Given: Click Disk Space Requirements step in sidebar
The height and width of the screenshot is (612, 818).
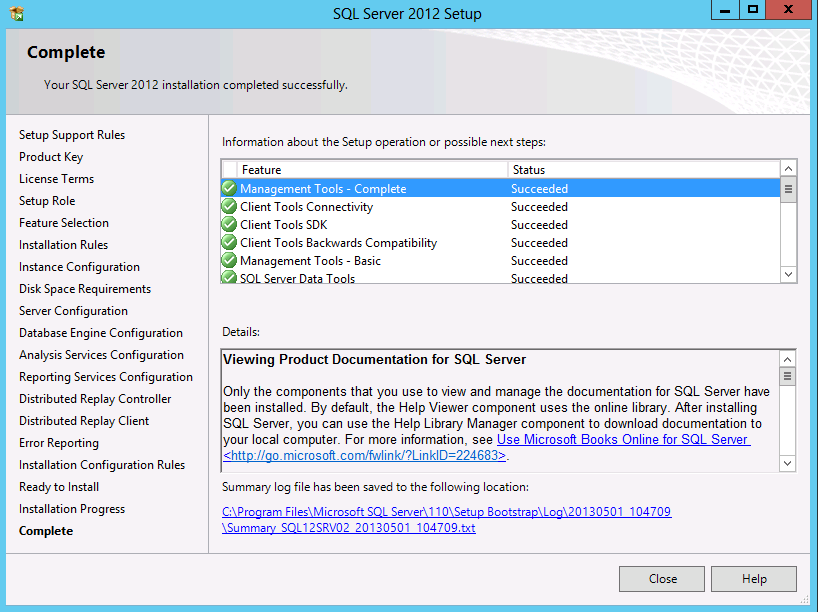Looking at the screenshot, I should (x=85, y=289).
